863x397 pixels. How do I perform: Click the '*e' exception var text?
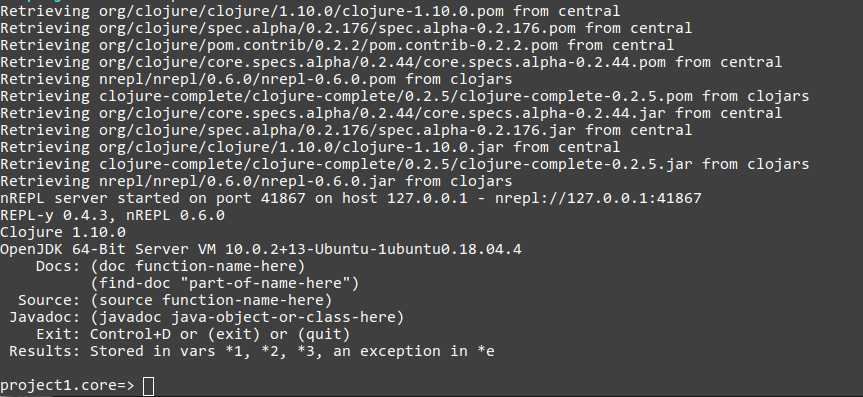click(x=486, y=351)
